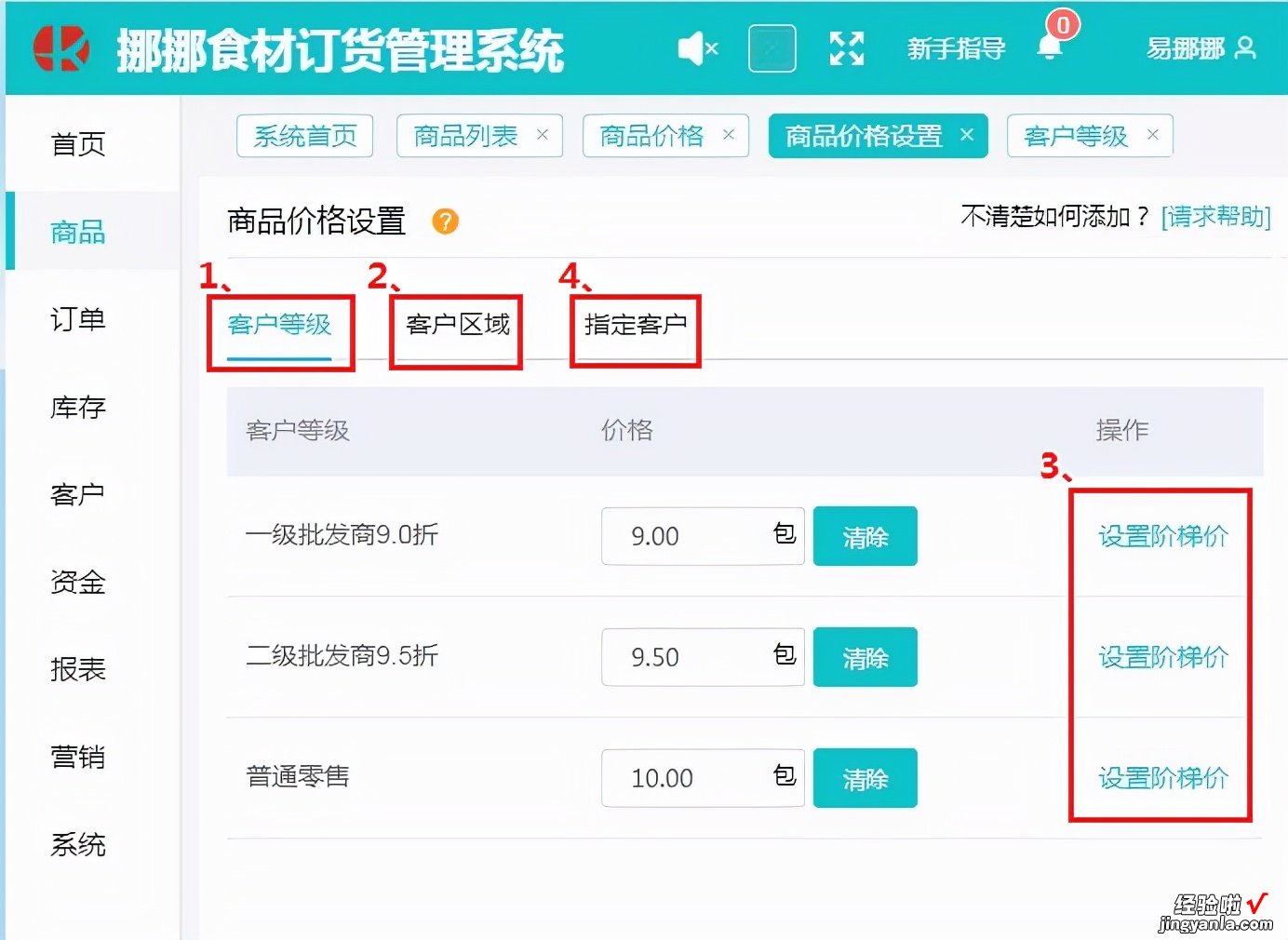Click the 一级批发商9.0折 row label
Viewport: 1288px width, 940px height.
point(342,535)
